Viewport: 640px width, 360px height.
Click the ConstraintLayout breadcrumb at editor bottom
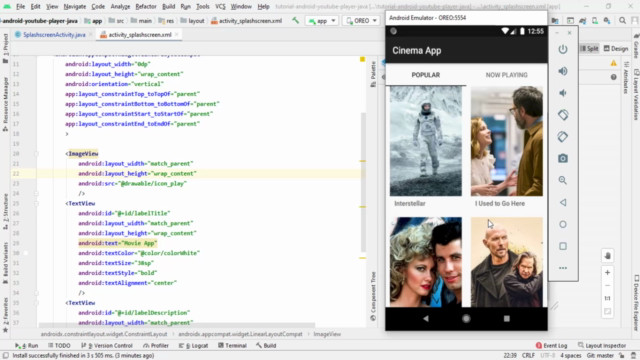104,334
